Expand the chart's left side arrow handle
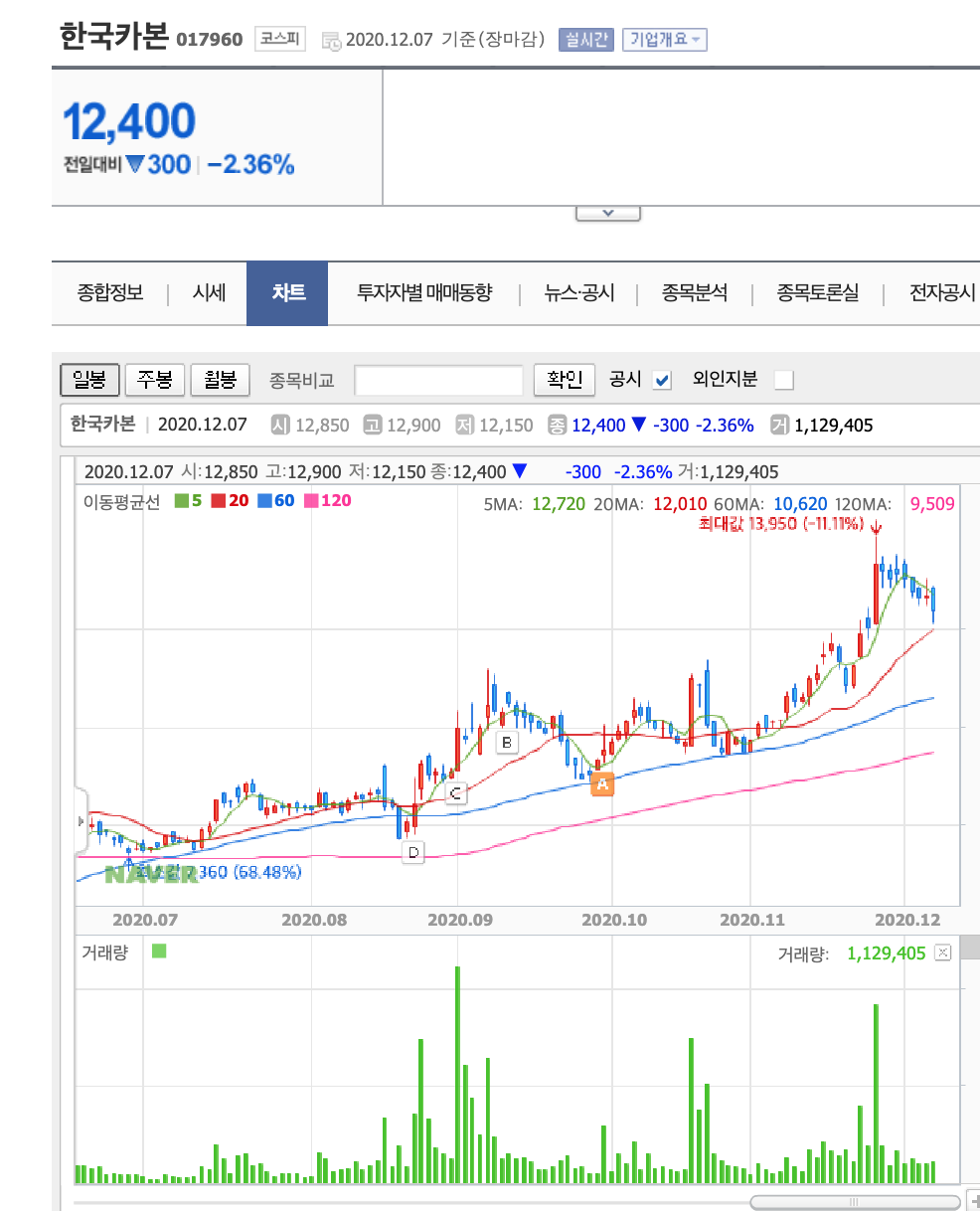This screenshot has width=980, height=1211. (81, 821)
